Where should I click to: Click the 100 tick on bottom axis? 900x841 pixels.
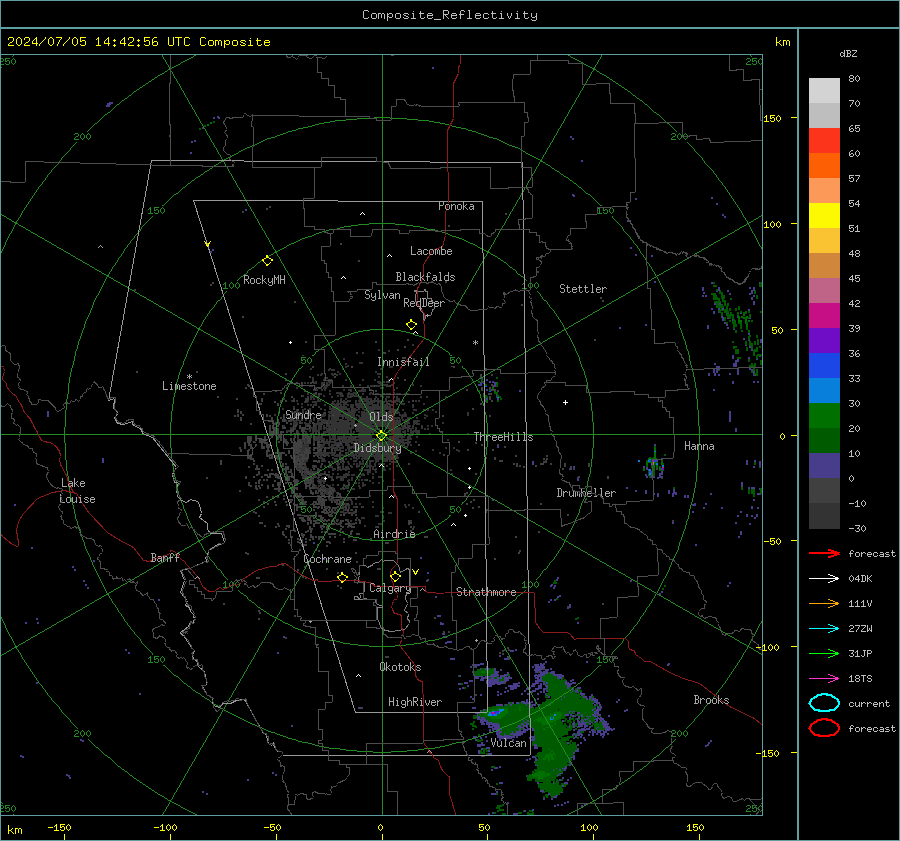click(x=589, y=827)
